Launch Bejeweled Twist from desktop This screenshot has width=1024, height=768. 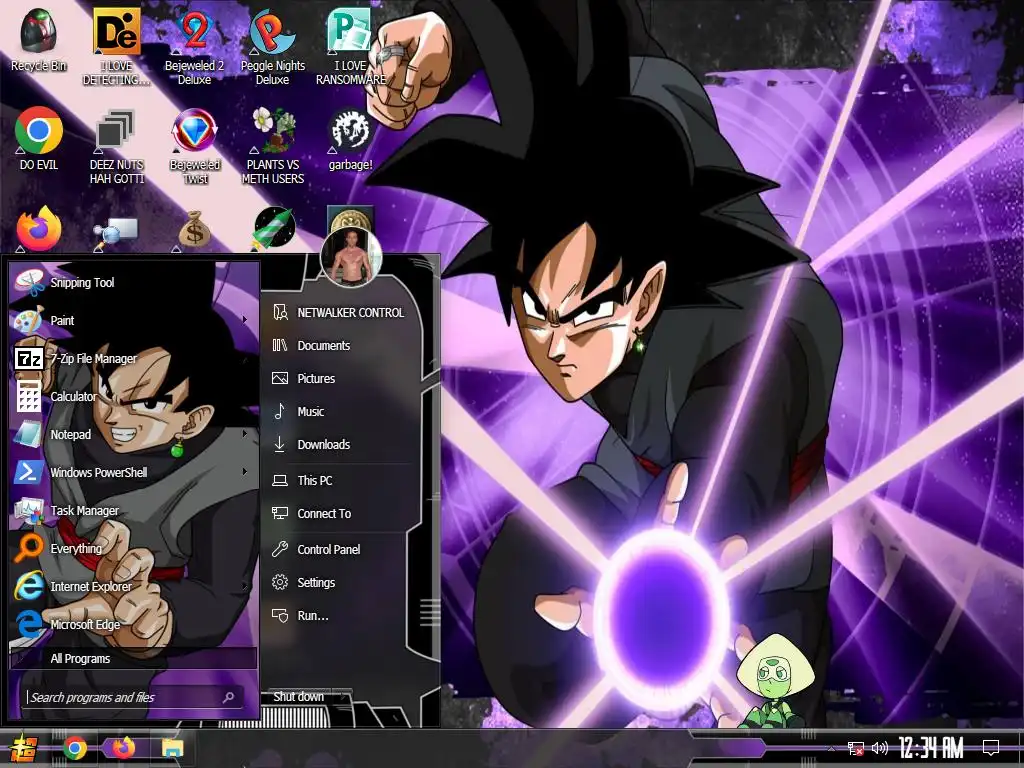(x=194, y=146)
